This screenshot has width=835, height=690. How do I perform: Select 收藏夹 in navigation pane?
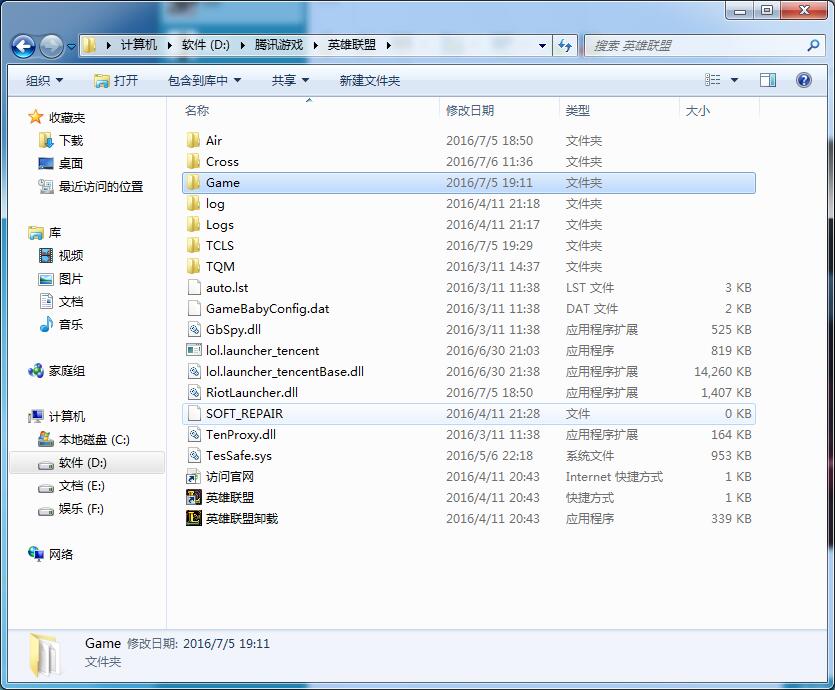(67, 118)
